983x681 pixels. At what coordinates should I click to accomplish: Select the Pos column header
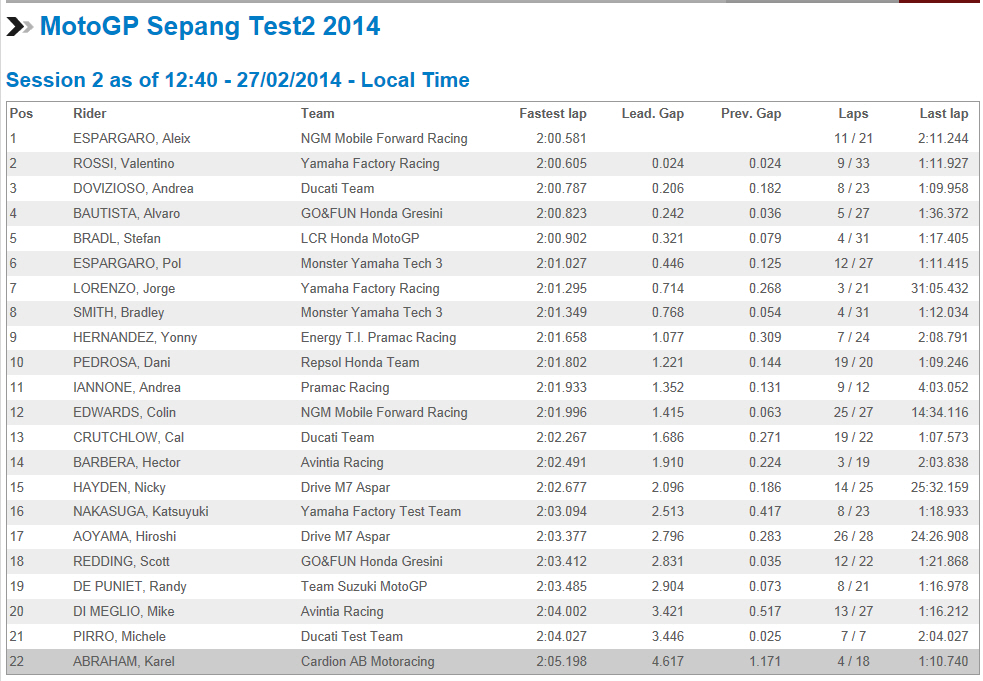click(21, 114)
